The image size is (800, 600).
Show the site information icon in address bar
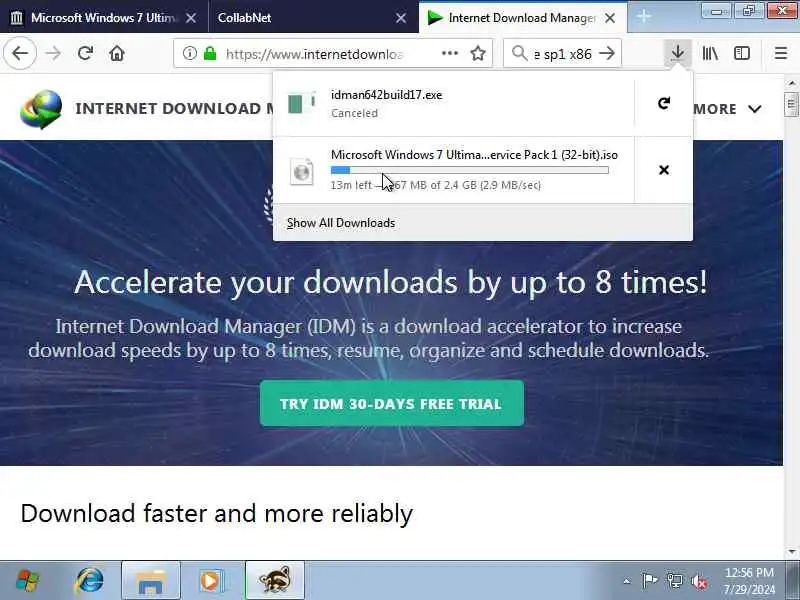click(x=190, y=53)
